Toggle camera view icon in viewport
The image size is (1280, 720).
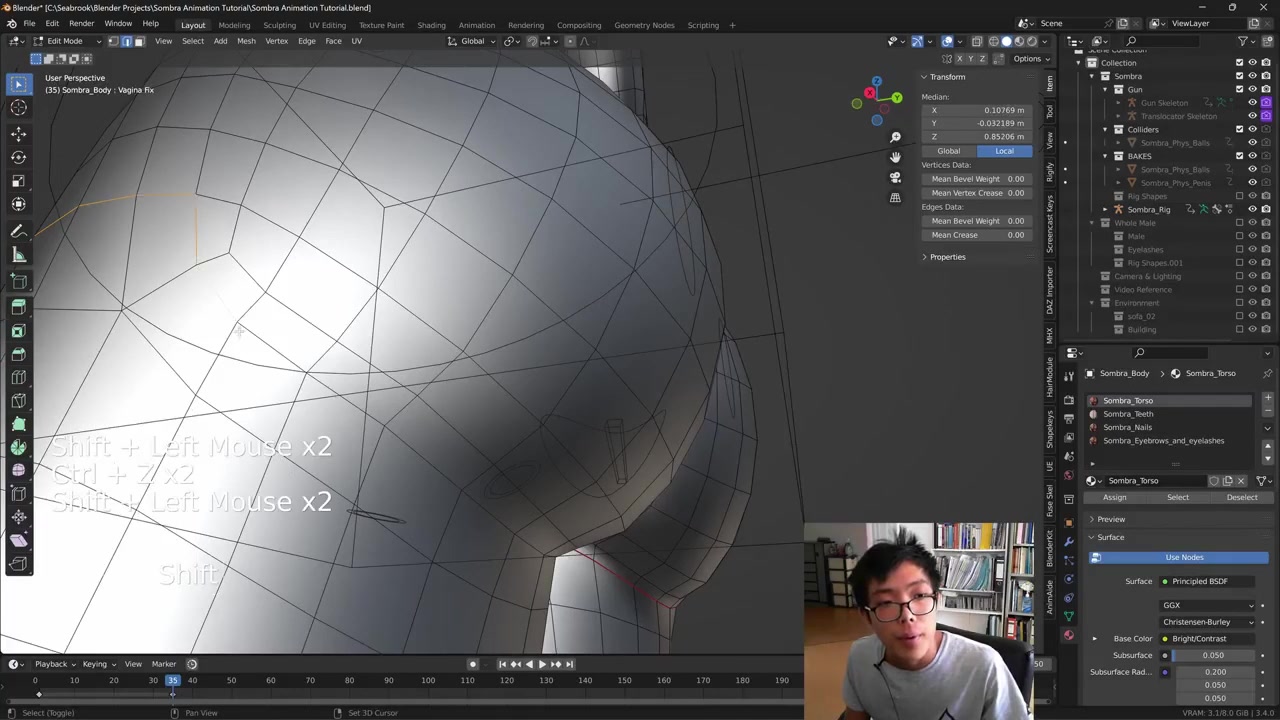click(895, 177)
